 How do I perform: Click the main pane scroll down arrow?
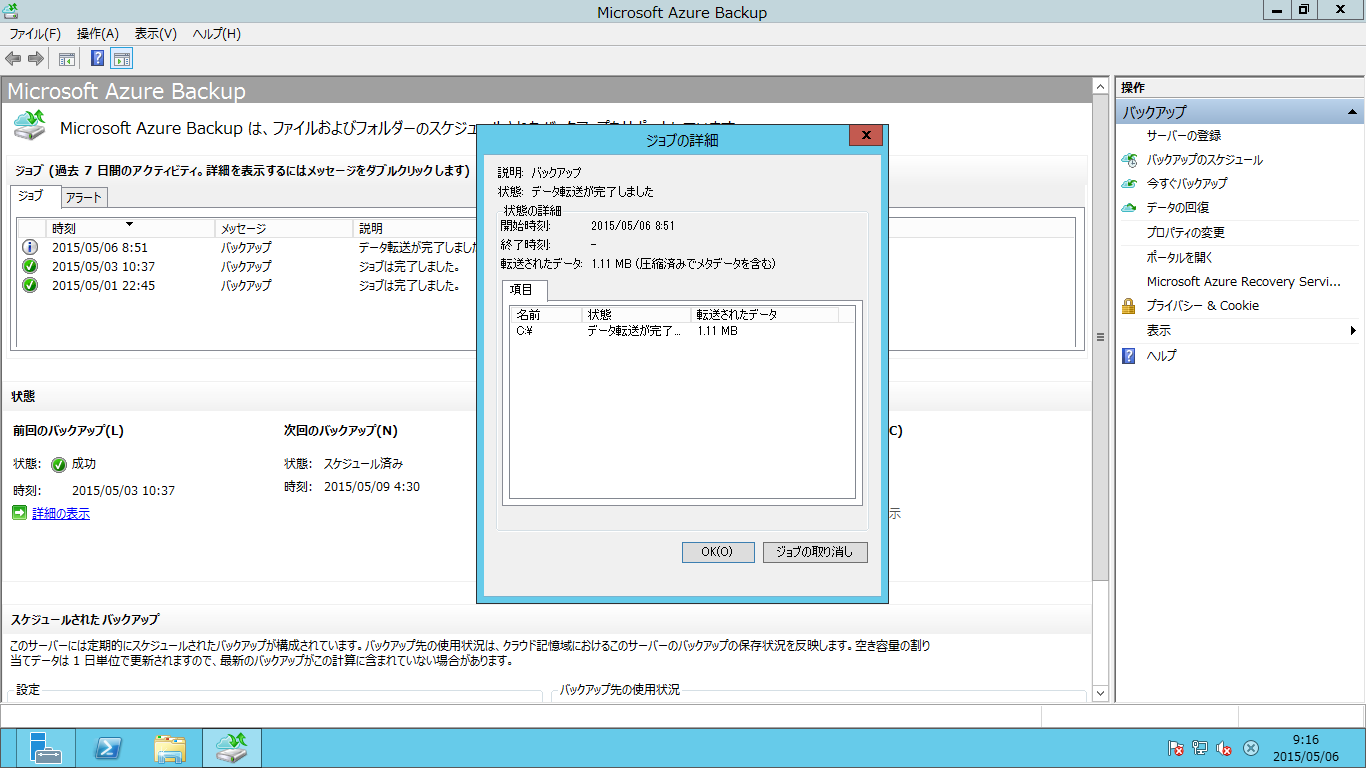1101,692
